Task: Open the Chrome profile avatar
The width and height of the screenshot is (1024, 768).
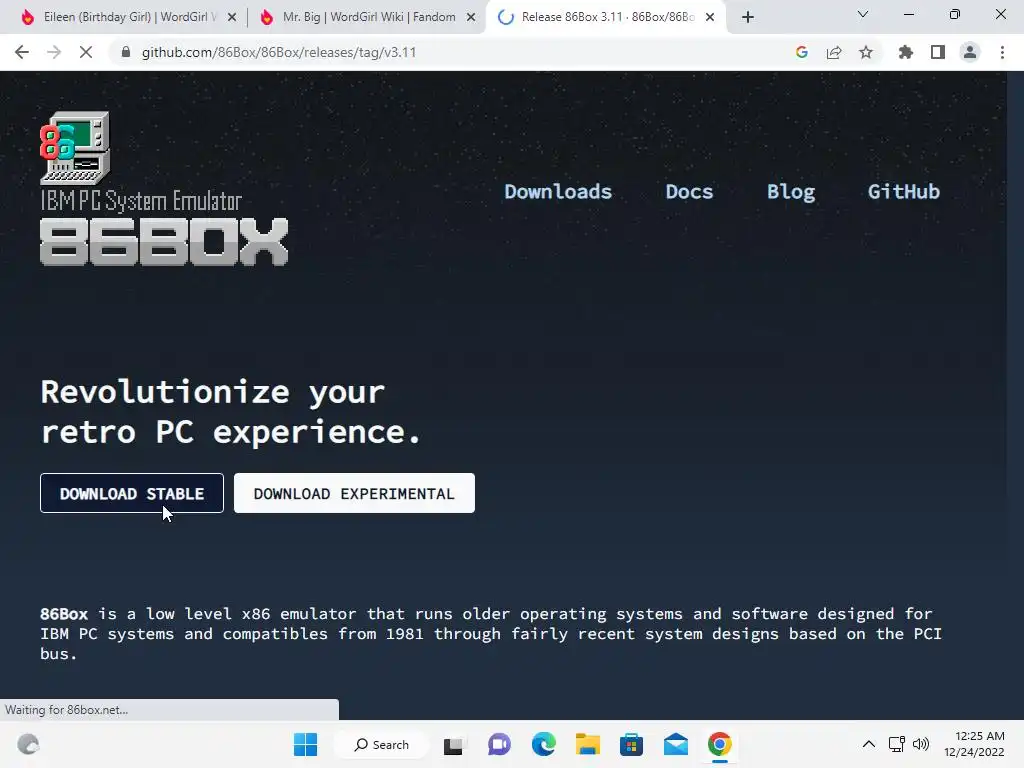Action: [x=970, y=52]
